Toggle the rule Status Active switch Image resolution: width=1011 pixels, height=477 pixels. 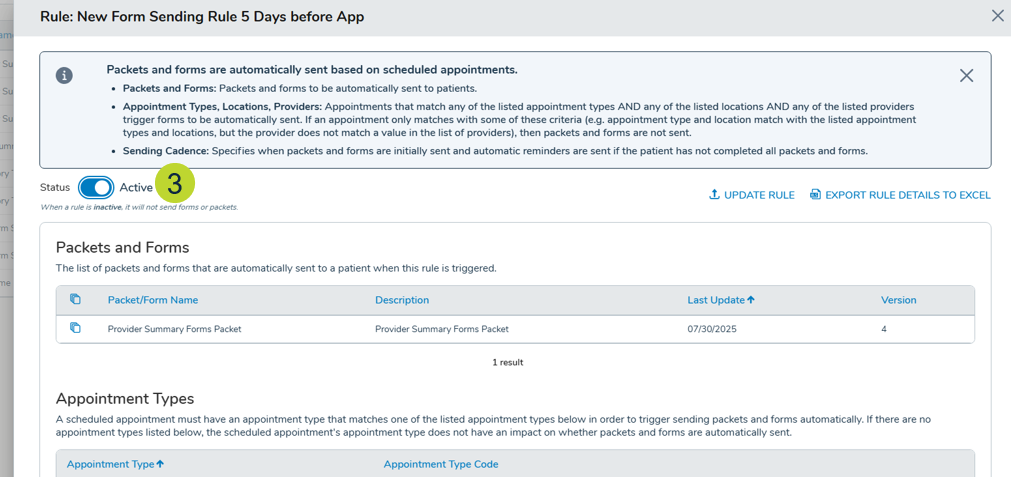pyautogui.click(x=96, y=188)
